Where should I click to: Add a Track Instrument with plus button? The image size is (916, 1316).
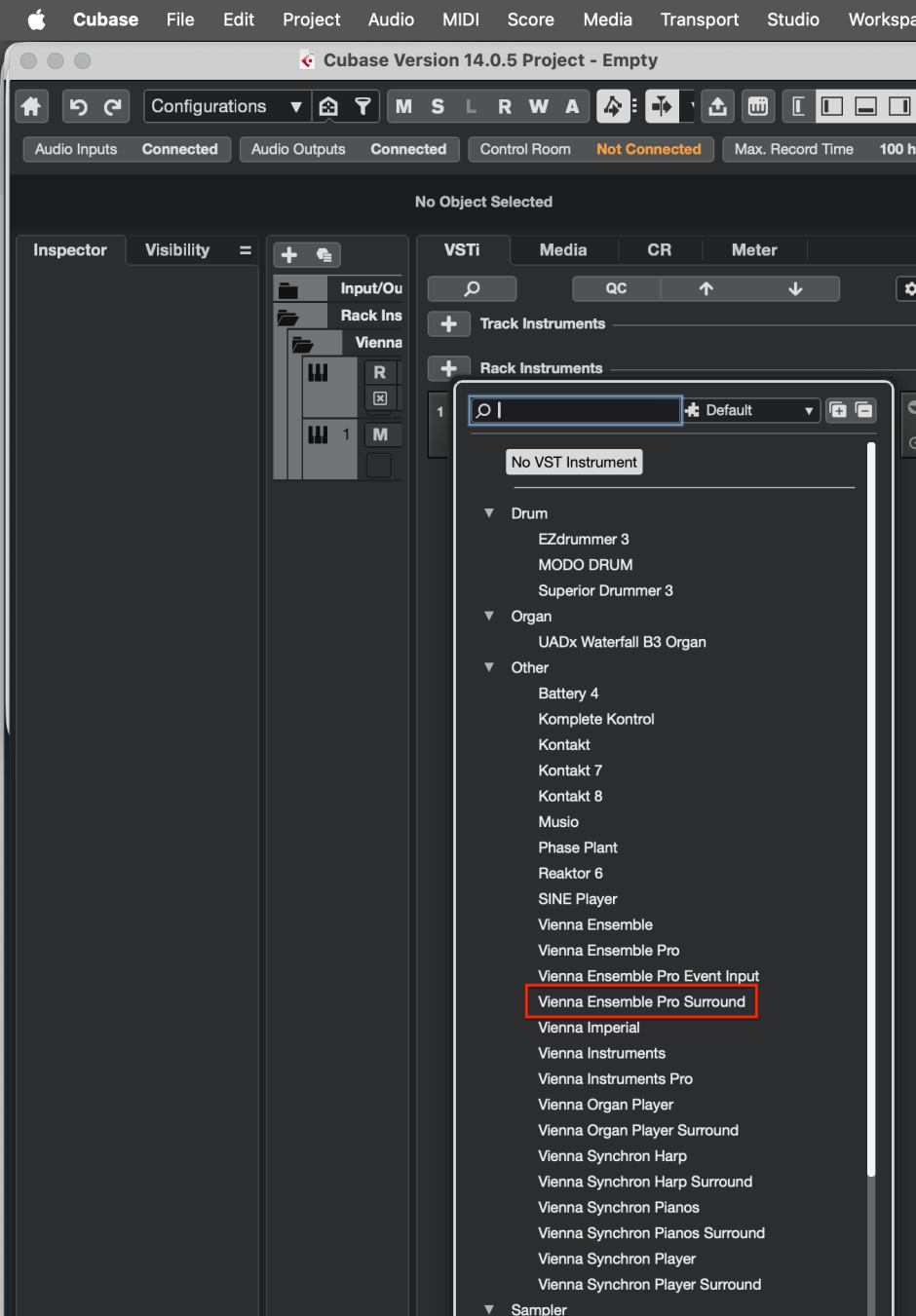pyautogui.click(x=448, y=323)
